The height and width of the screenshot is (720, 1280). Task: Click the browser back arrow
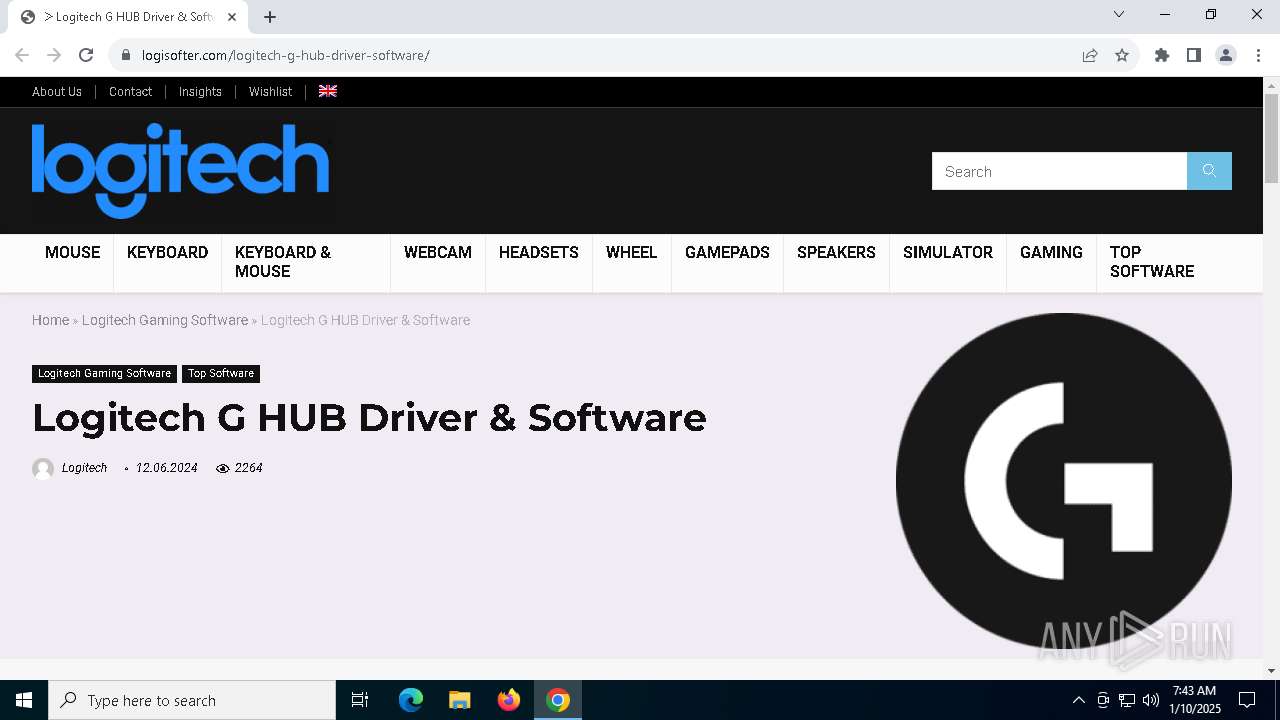tap(22, 55)
